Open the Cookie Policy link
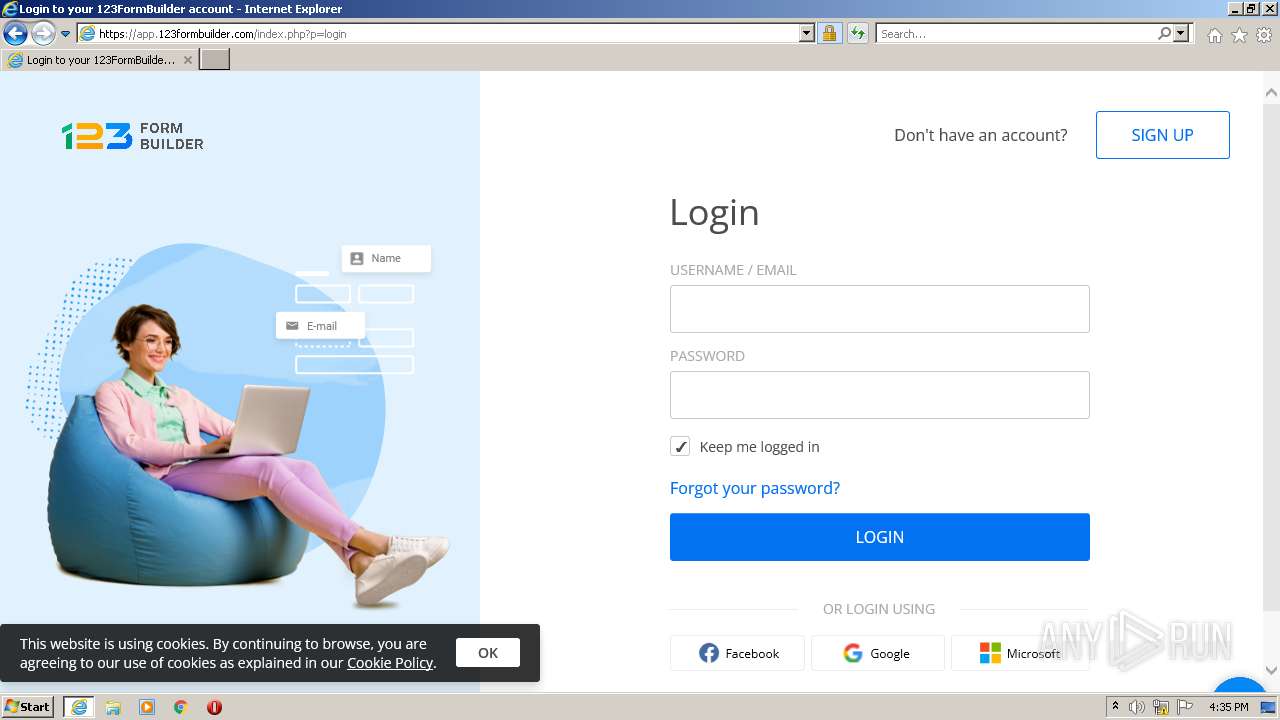 coord(390,663)
